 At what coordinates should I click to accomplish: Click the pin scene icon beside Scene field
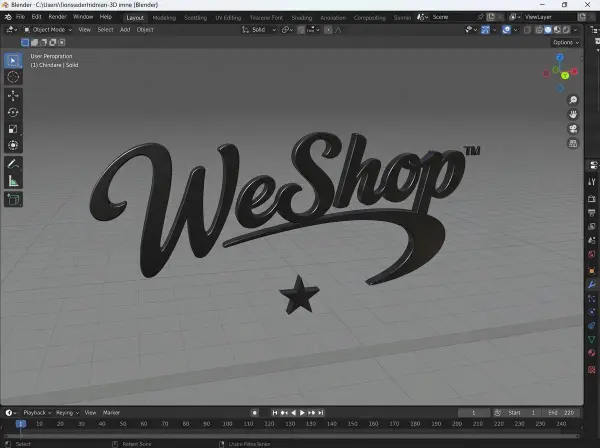click(x=480, y=17)
